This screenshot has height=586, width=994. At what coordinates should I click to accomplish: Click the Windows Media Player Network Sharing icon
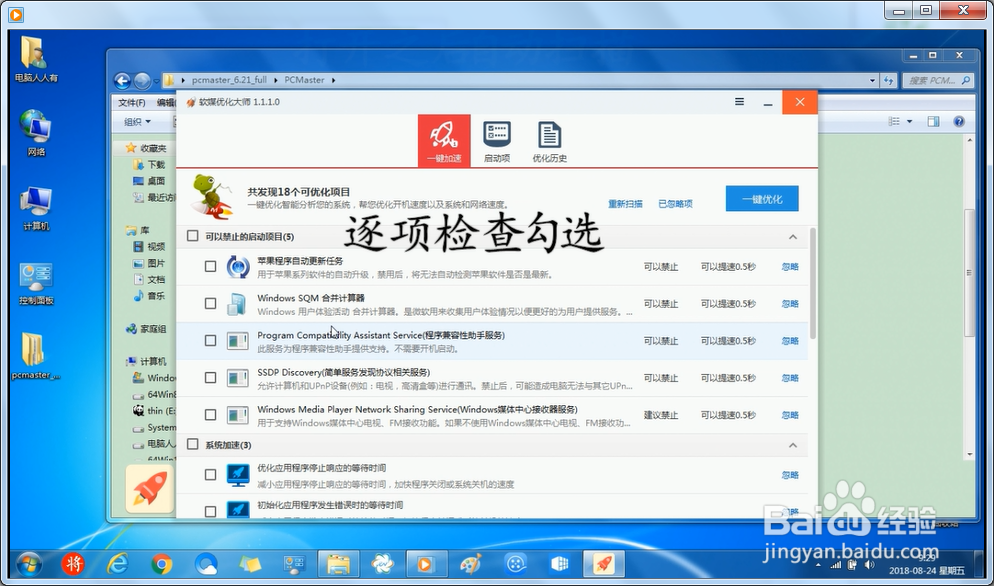238,415
